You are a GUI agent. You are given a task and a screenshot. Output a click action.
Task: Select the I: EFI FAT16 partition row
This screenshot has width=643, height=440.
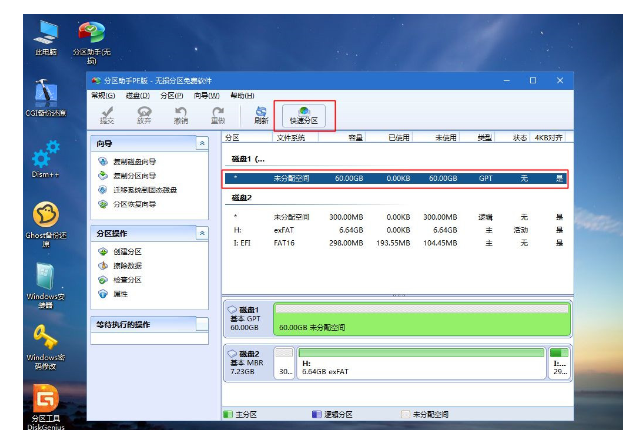[x=395, y=243]
